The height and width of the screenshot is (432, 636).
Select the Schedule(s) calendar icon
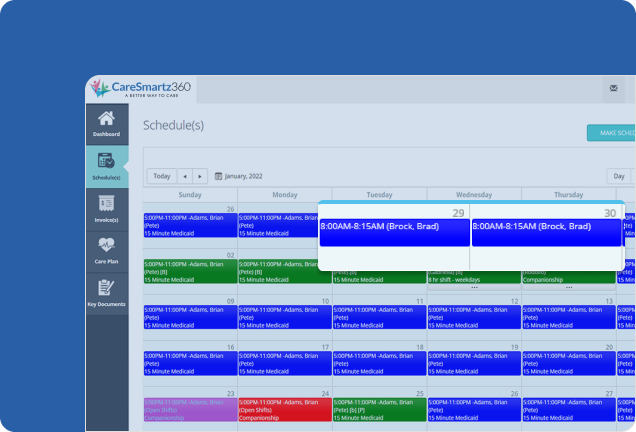tap(106, 161)
